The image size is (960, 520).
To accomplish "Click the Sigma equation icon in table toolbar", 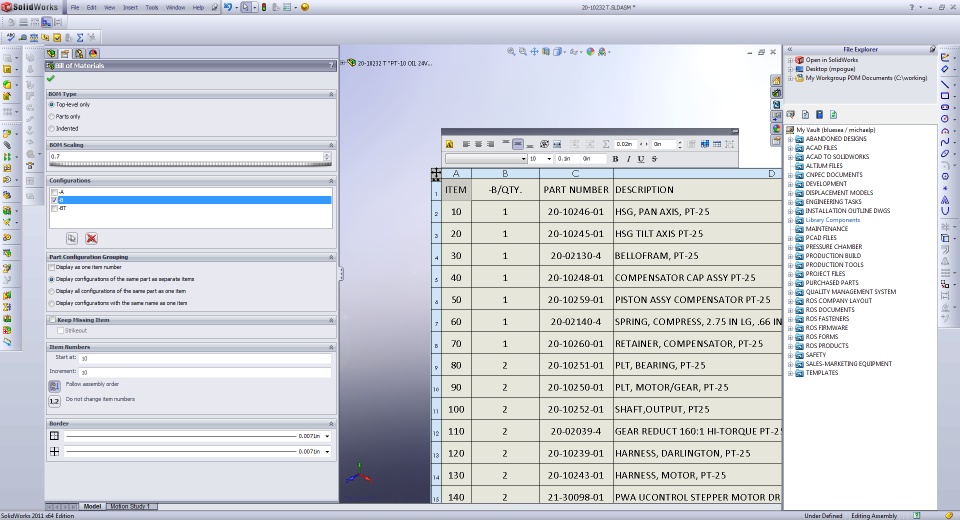I will [x=606, y=145].
